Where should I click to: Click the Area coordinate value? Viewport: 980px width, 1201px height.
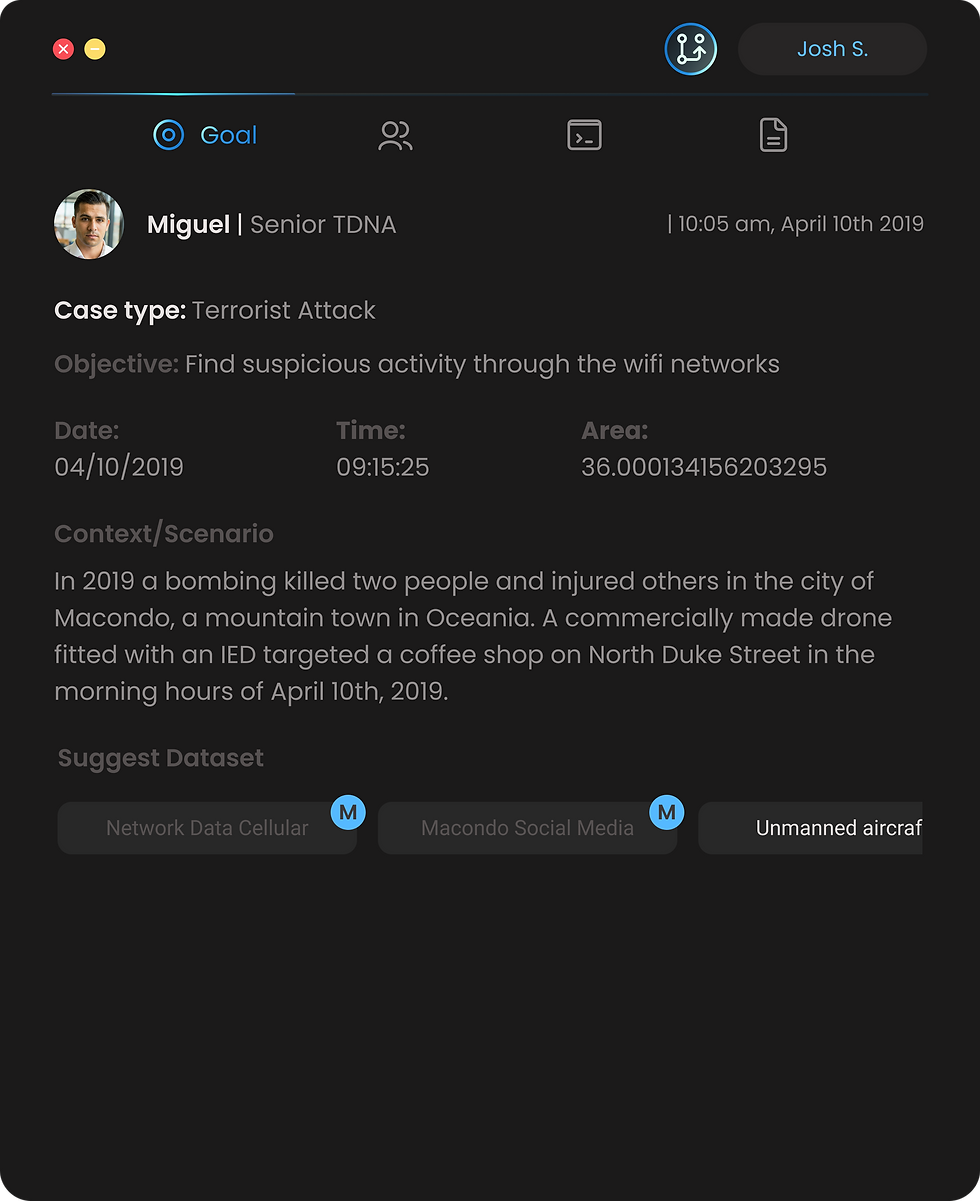tap(703, 467)
